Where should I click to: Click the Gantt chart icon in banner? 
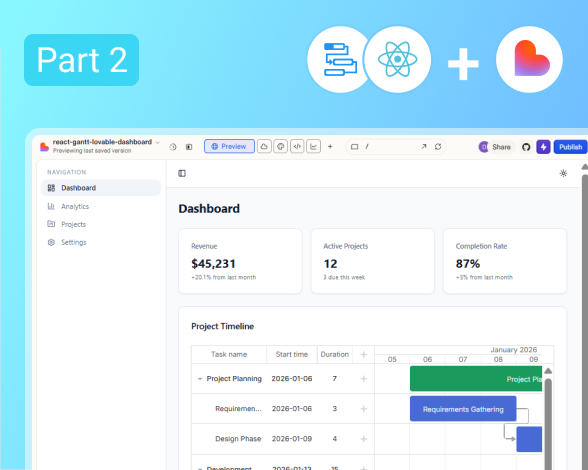coord(340,59)
